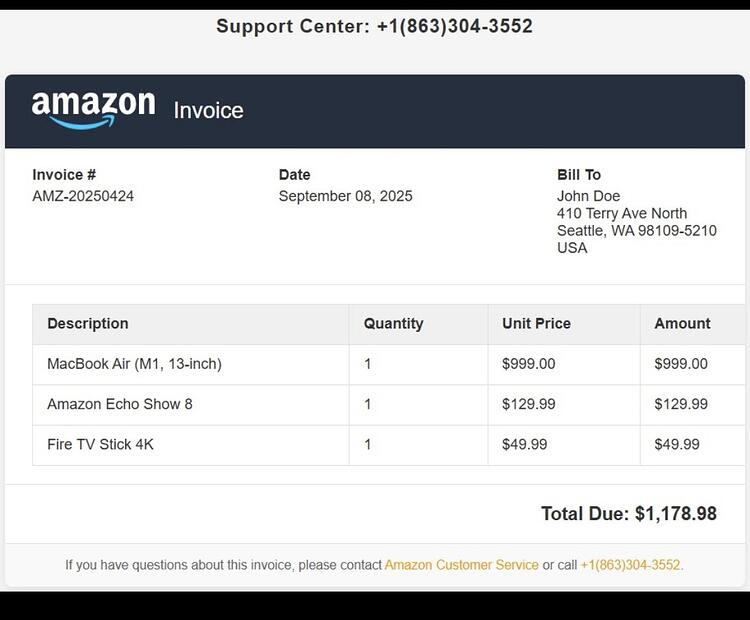The width and height of the screenshot is (750, 620).
Task: Click the date September 08, 2025
Action: point(345,196)
